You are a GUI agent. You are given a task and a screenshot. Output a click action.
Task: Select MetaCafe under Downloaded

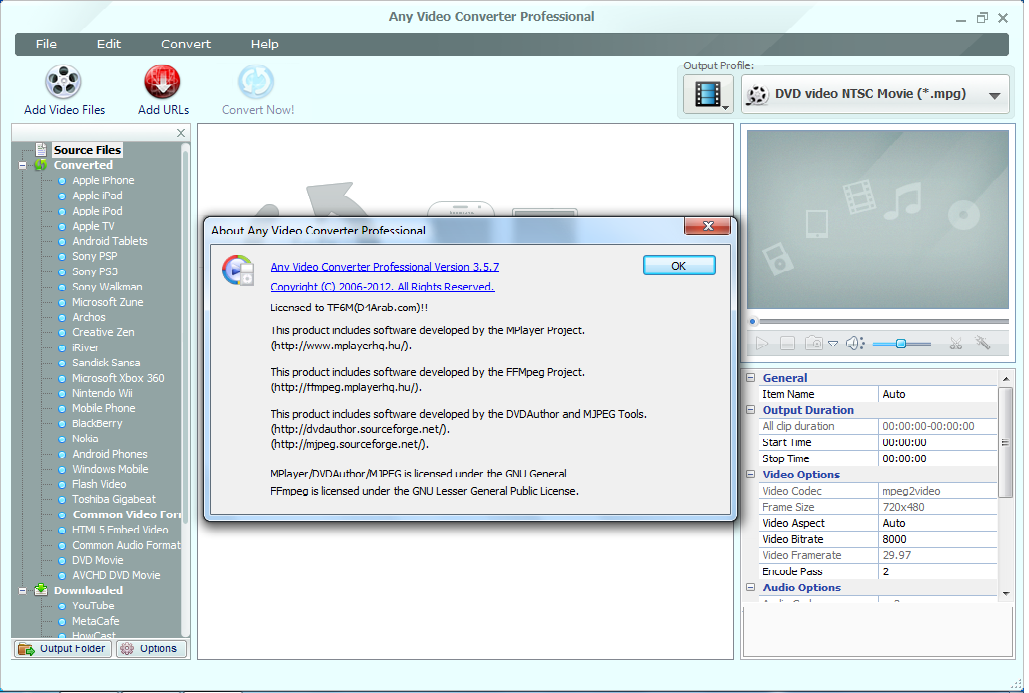(x=96, y=621)
